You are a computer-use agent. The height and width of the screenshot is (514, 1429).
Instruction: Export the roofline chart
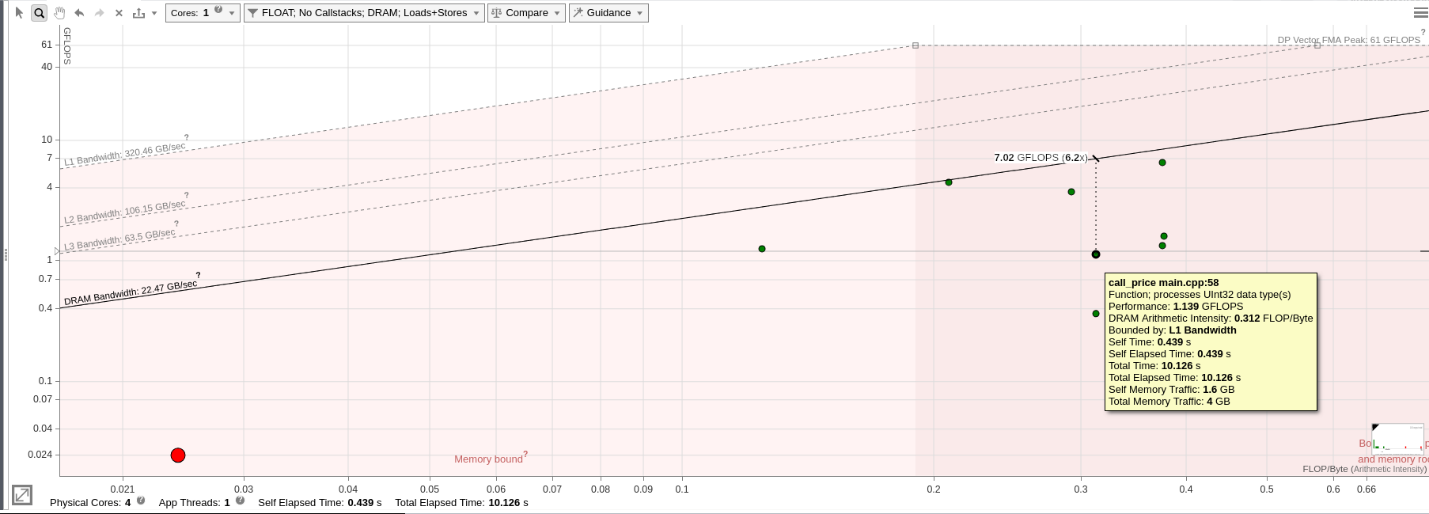pyautogui.click(x=138, y=13)
